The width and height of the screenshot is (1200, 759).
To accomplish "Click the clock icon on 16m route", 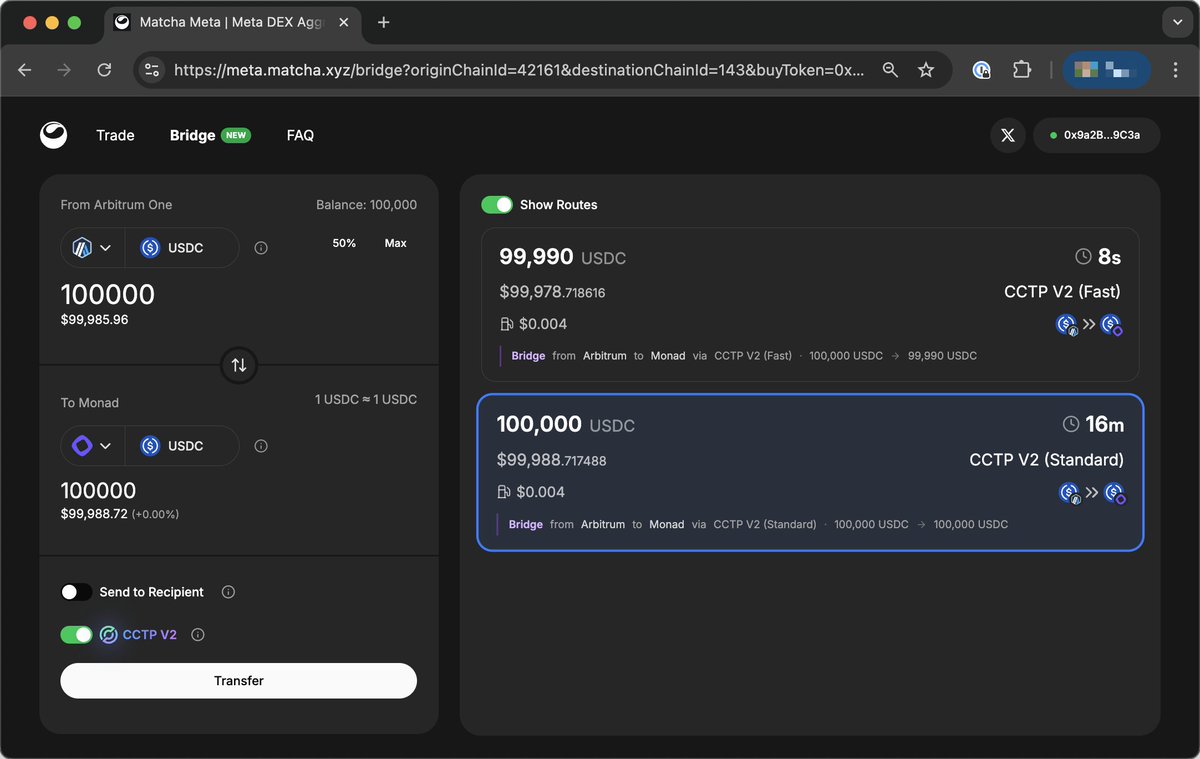I will [x=1071, y=425].
